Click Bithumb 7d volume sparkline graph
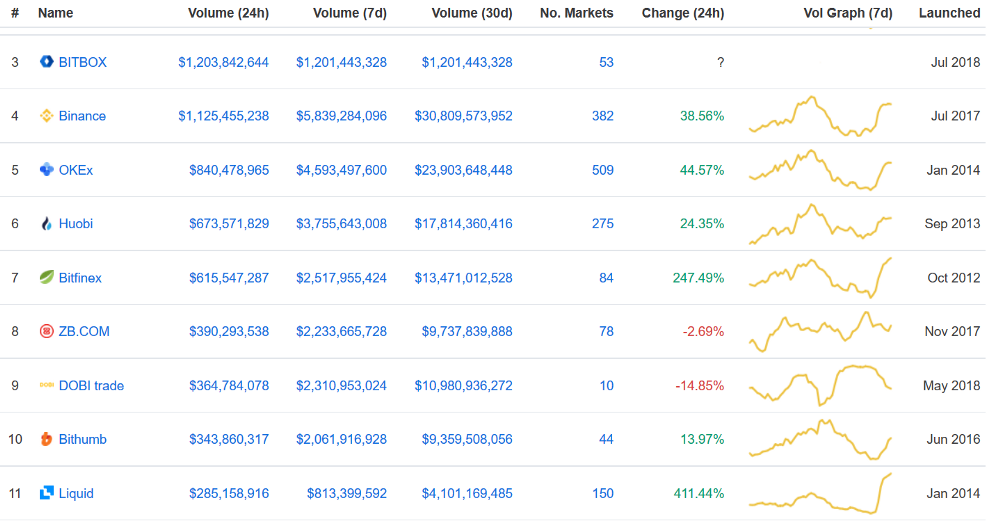This screenshot has height=525, width=1000. [820, 440]
